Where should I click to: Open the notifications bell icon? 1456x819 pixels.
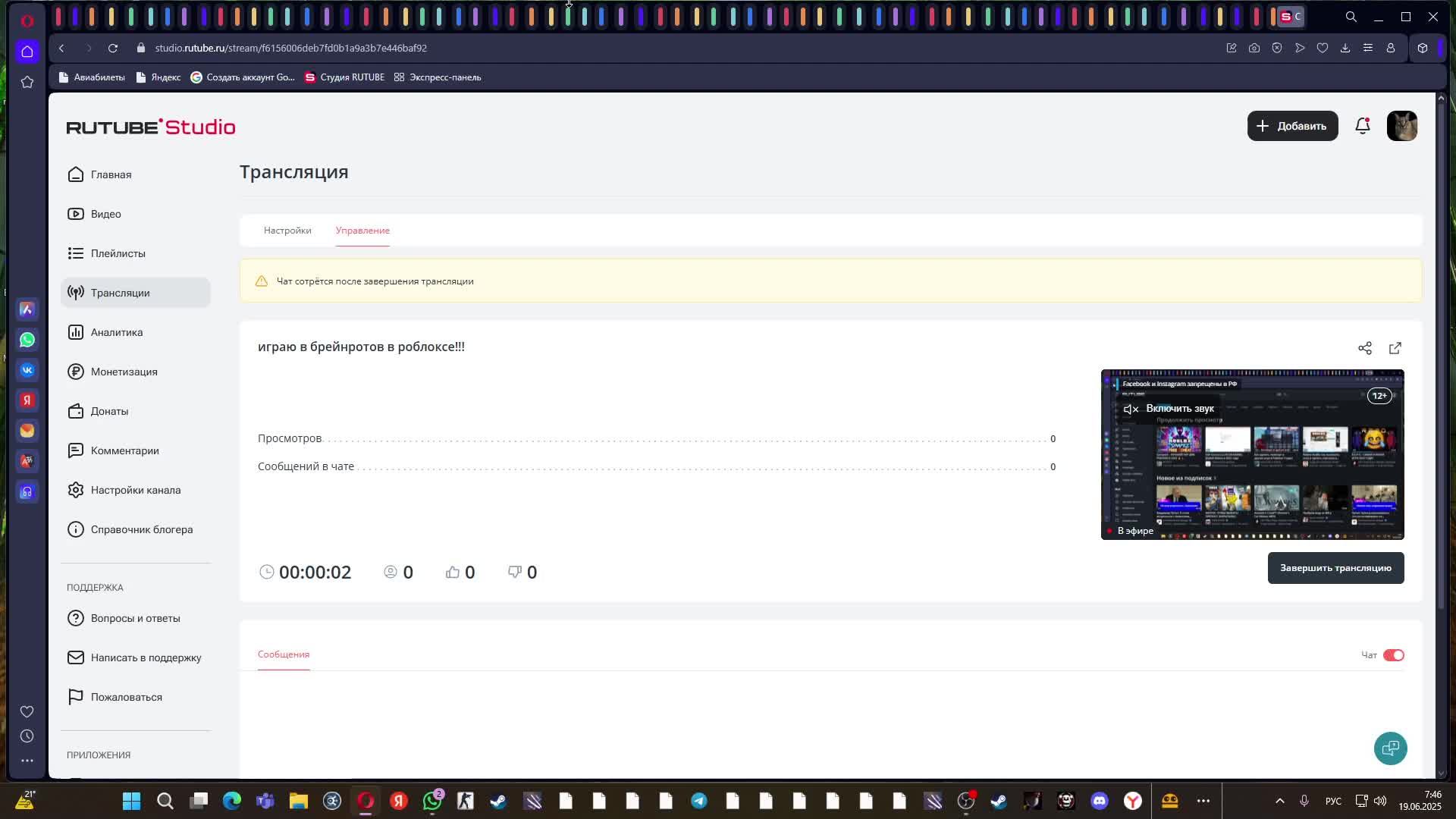click(x=1363, y=126)
